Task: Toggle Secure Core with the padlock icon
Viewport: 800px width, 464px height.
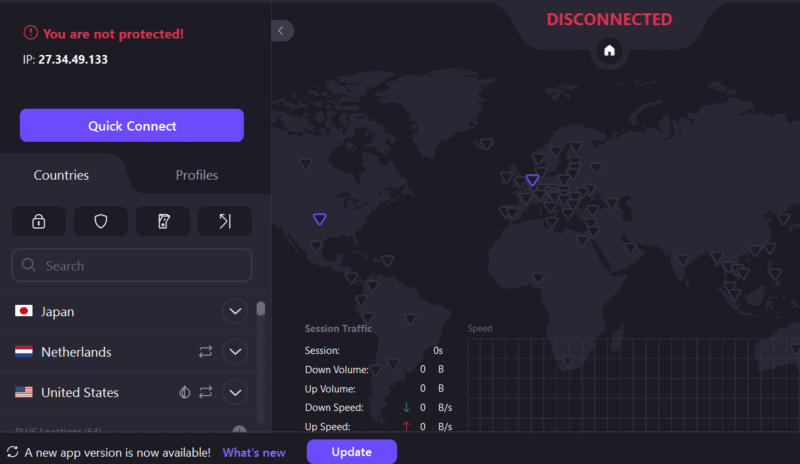Action: [39, 221]
